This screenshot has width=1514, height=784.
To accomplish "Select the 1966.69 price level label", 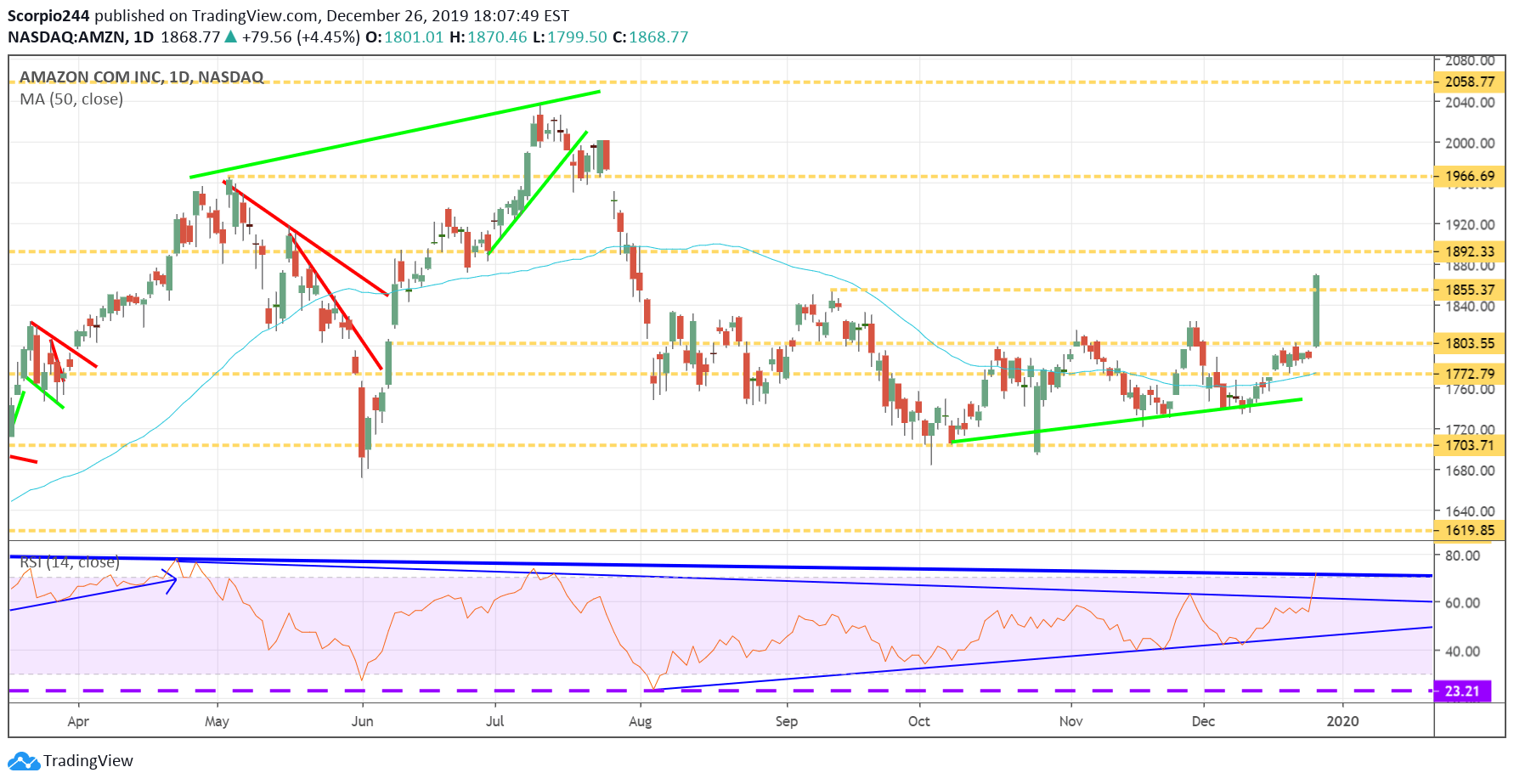I will pyautogui.click(x=1470, y=177).
